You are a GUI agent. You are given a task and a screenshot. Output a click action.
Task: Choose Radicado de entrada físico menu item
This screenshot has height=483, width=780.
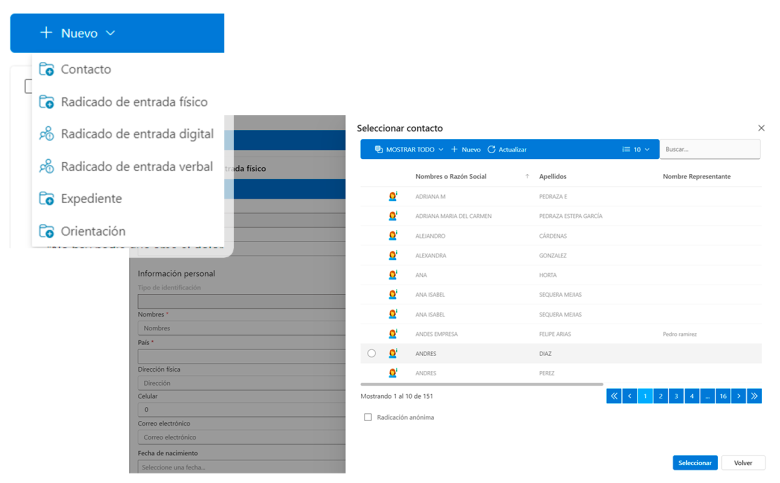click(x=134, y=102)
